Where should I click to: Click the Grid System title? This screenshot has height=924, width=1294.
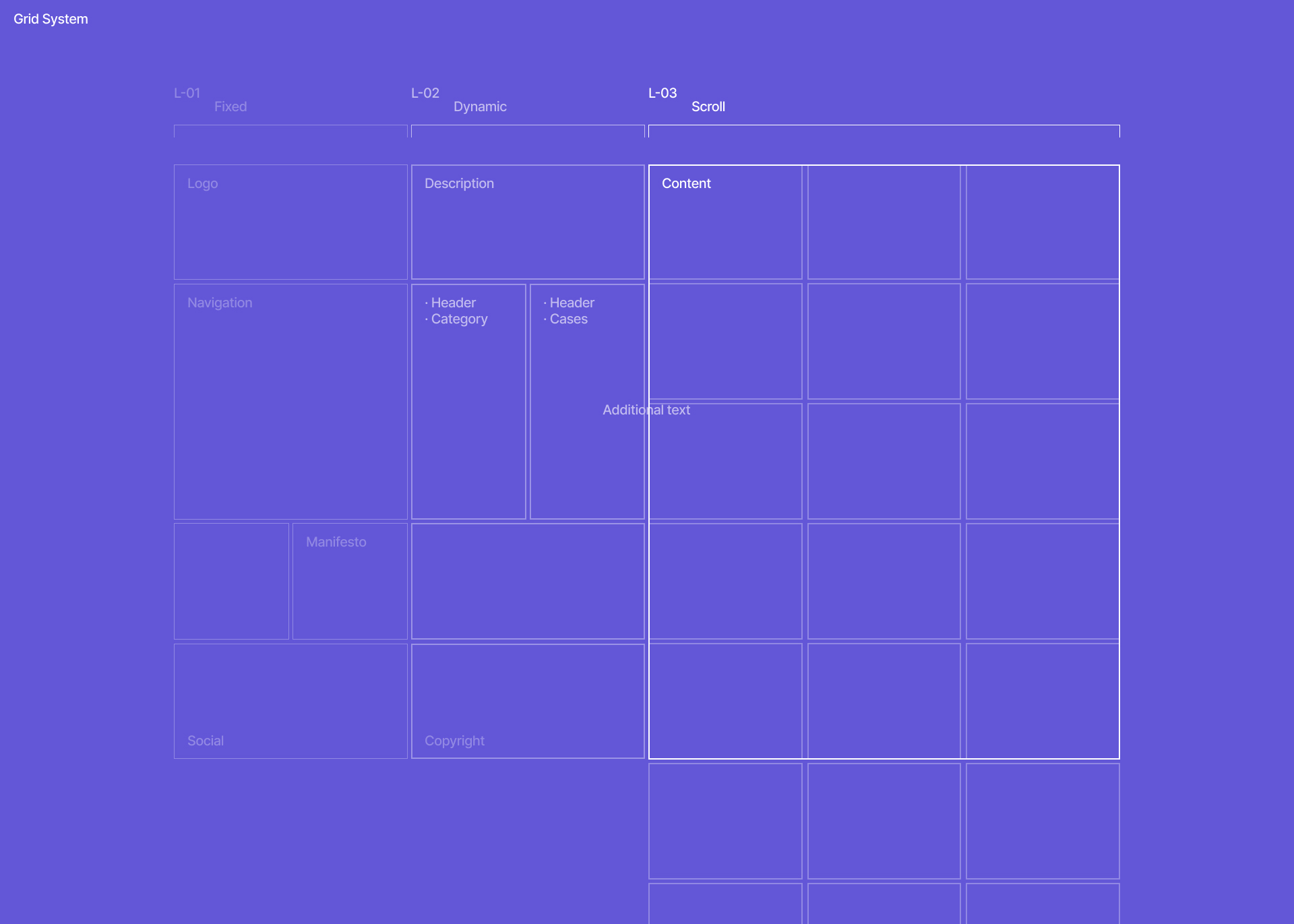coord(51,19)
